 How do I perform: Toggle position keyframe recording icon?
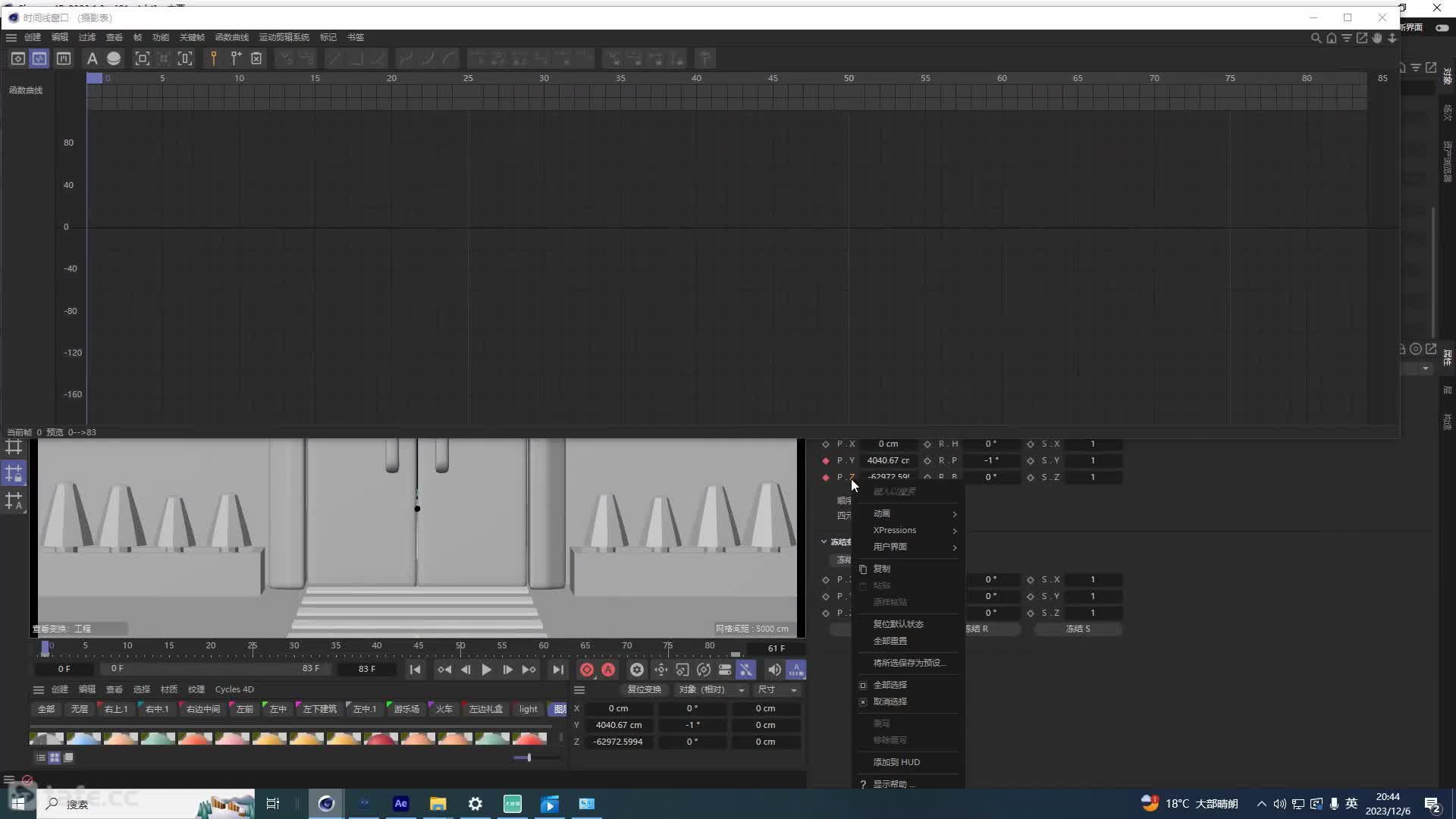tap(661, 670)
